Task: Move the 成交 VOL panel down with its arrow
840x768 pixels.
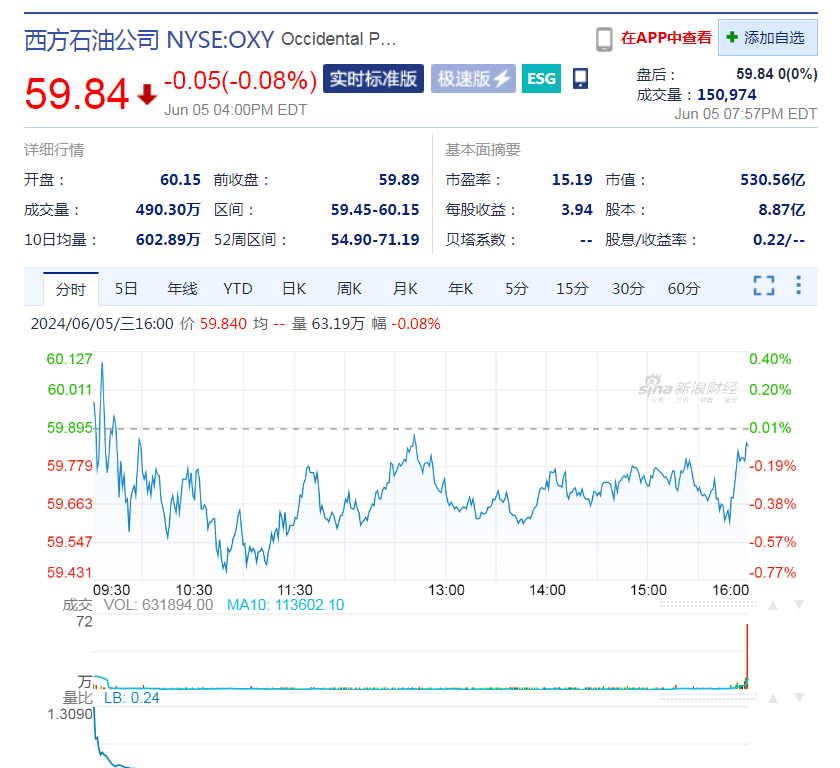Action: pyautogui.click(x=798, y=604)
